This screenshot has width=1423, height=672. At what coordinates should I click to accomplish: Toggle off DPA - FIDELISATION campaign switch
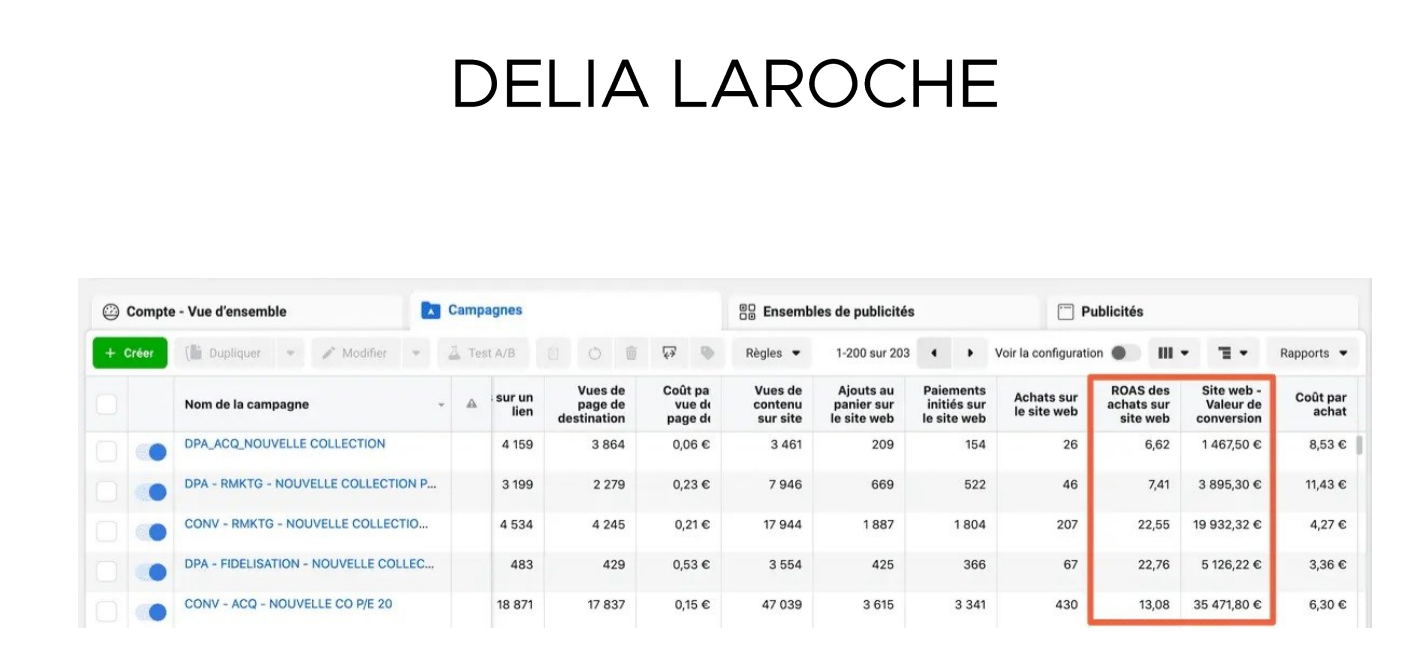point(151,572)
